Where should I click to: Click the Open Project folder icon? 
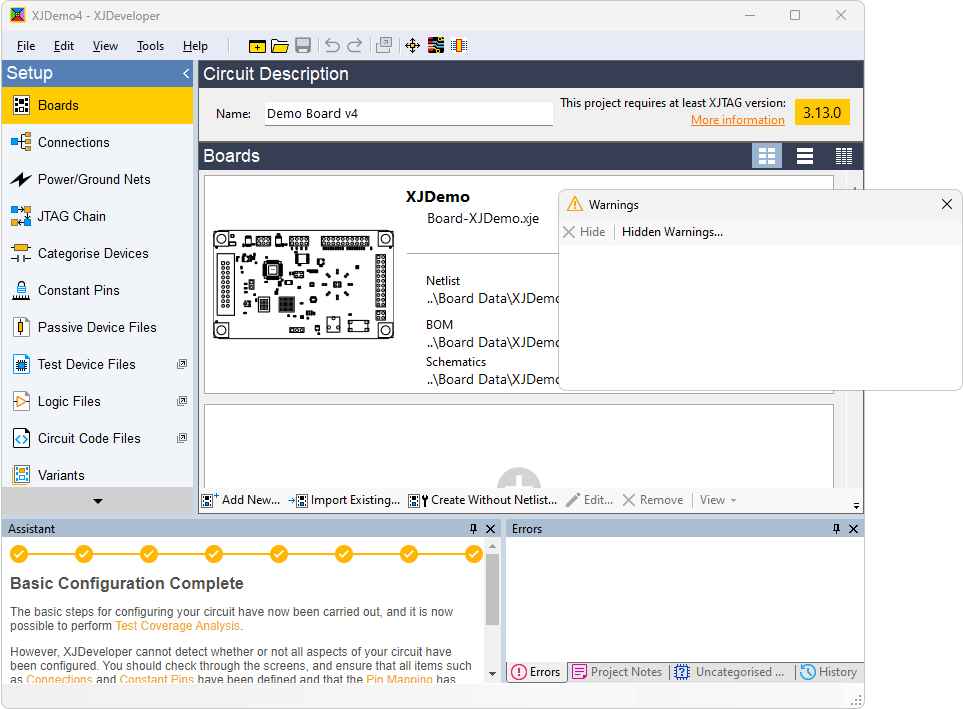click(x=280, y=46)
